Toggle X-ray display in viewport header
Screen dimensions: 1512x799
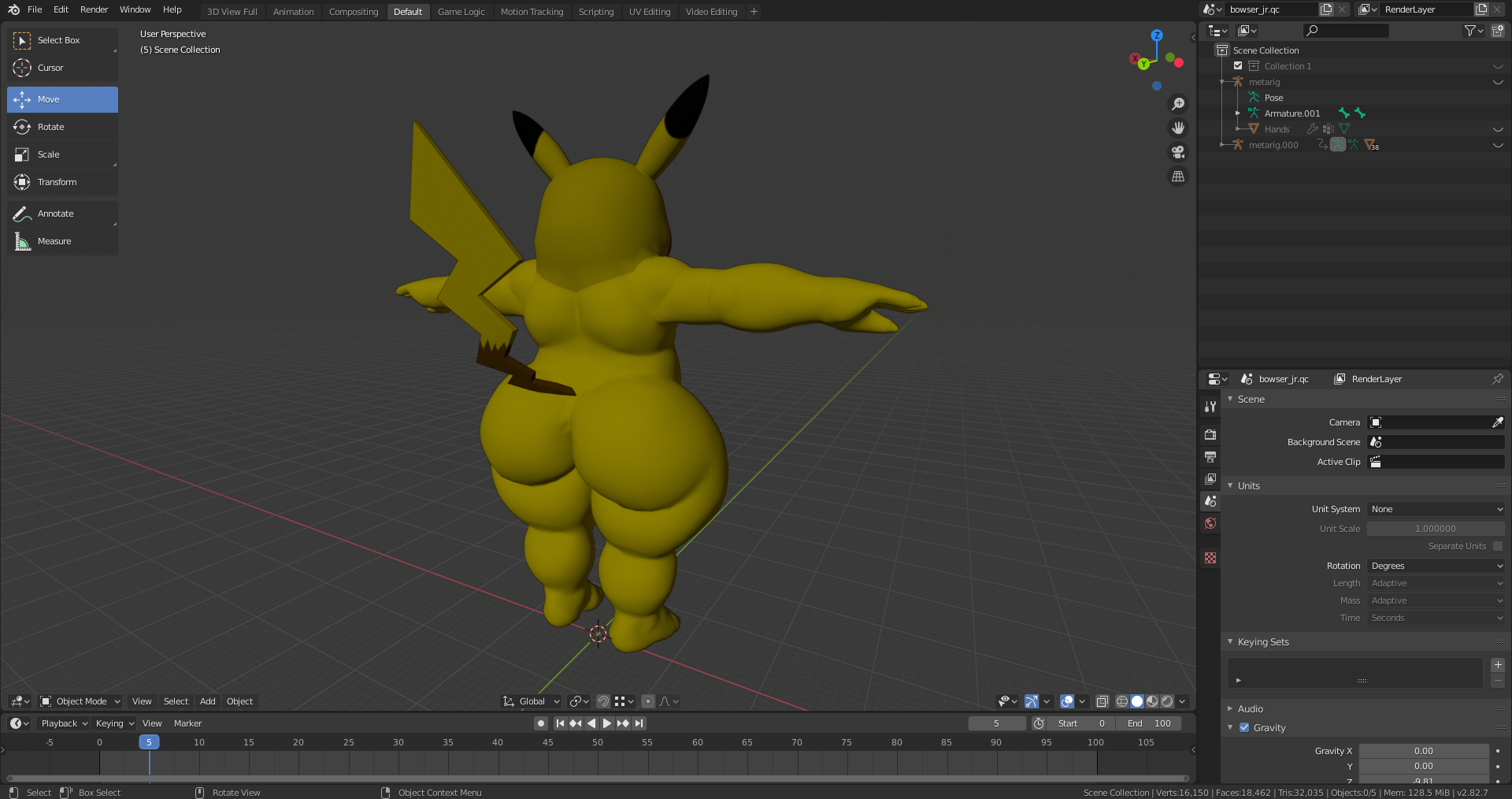click(1102, 701)
